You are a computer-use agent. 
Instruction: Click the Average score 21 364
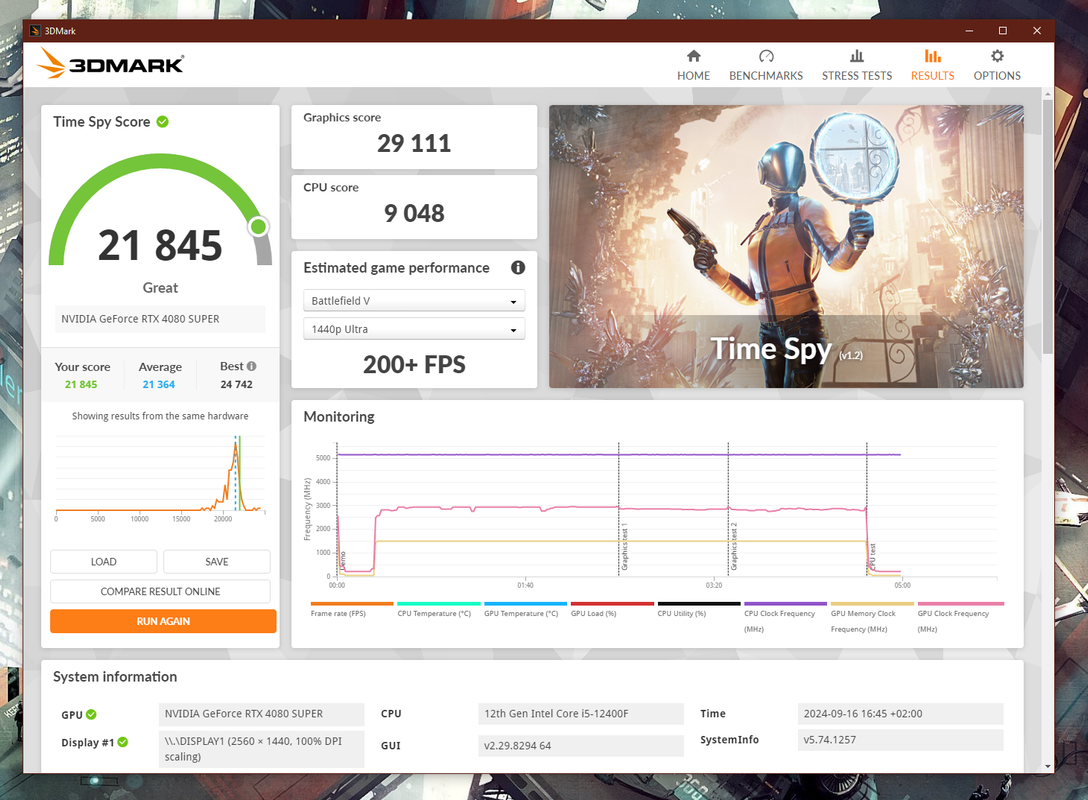tap(159, 384)
